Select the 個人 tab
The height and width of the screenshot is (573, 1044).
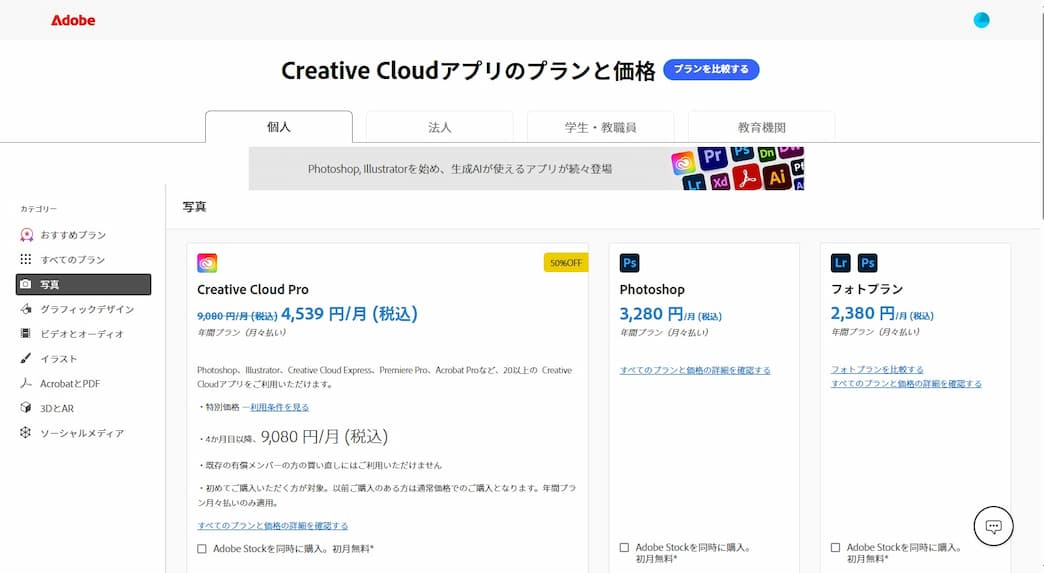tap(279, 126)
